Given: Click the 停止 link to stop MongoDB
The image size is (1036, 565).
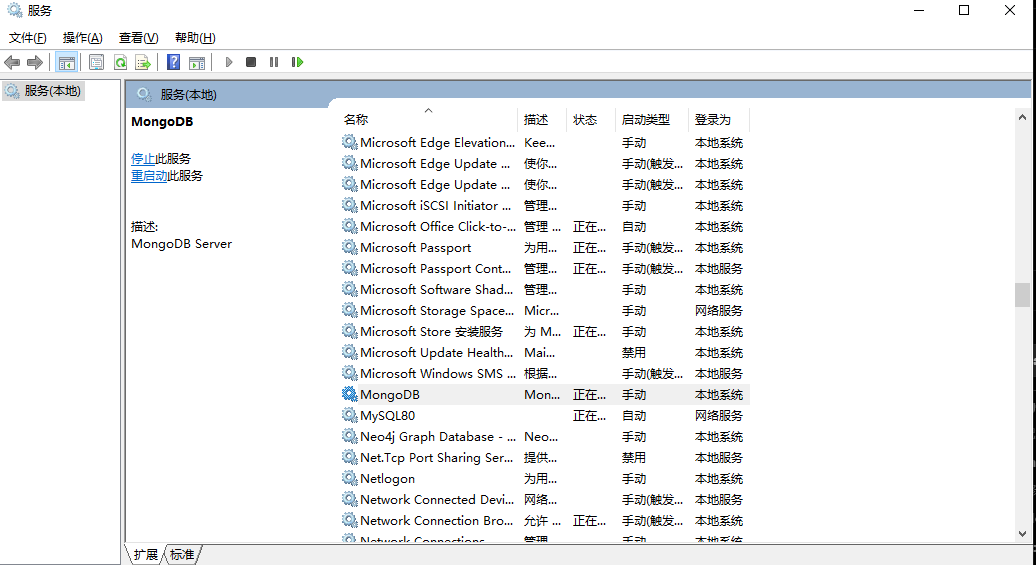Looking at the screenshot, I should coord(143,158).
